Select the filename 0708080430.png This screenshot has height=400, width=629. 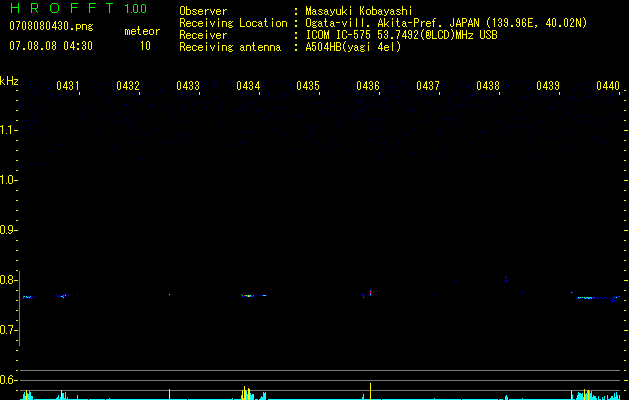coord(51,26)
